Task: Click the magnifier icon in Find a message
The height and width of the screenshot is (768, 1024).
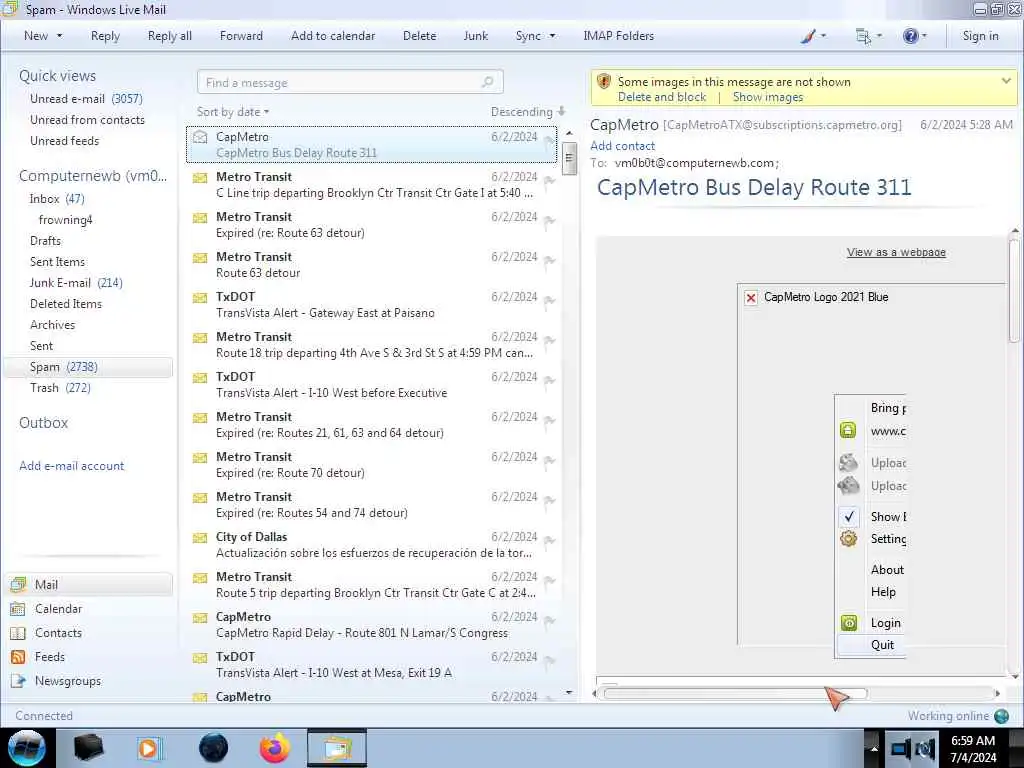Action: (x=487, y=82)
